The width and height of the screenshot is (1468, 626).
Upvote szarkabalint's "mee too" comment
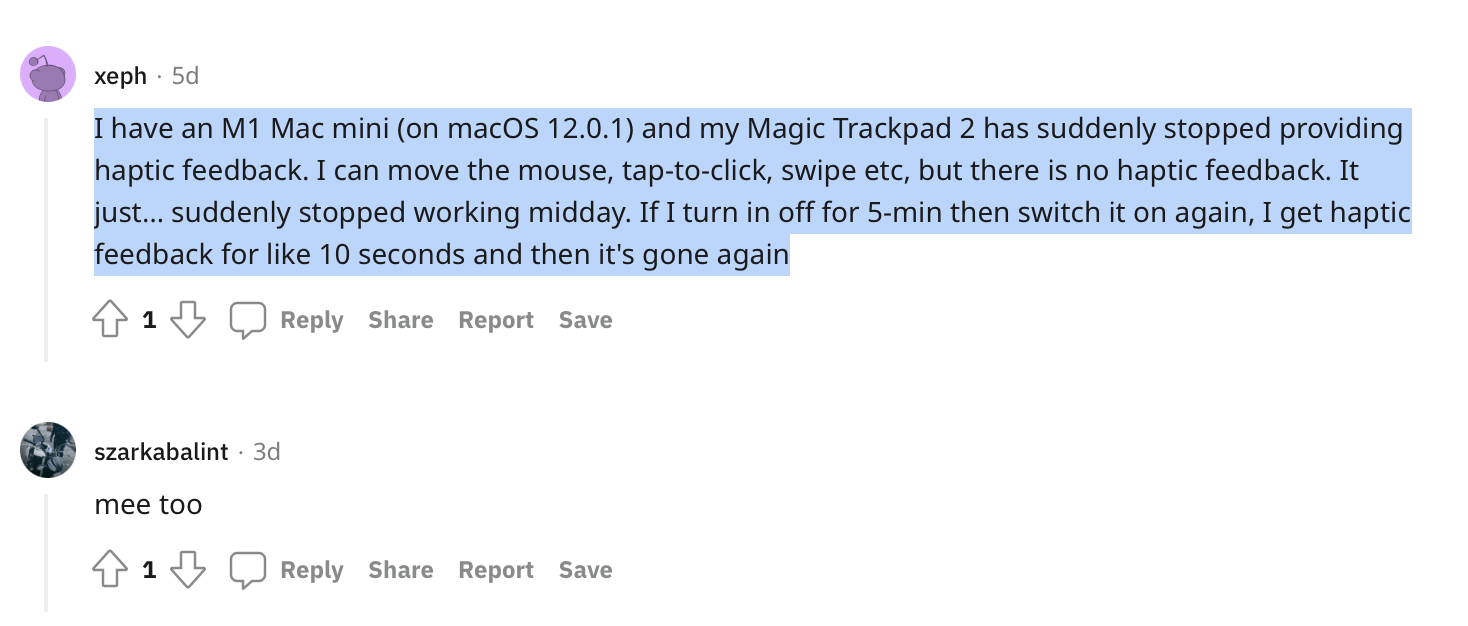click(x=110, y=570)
